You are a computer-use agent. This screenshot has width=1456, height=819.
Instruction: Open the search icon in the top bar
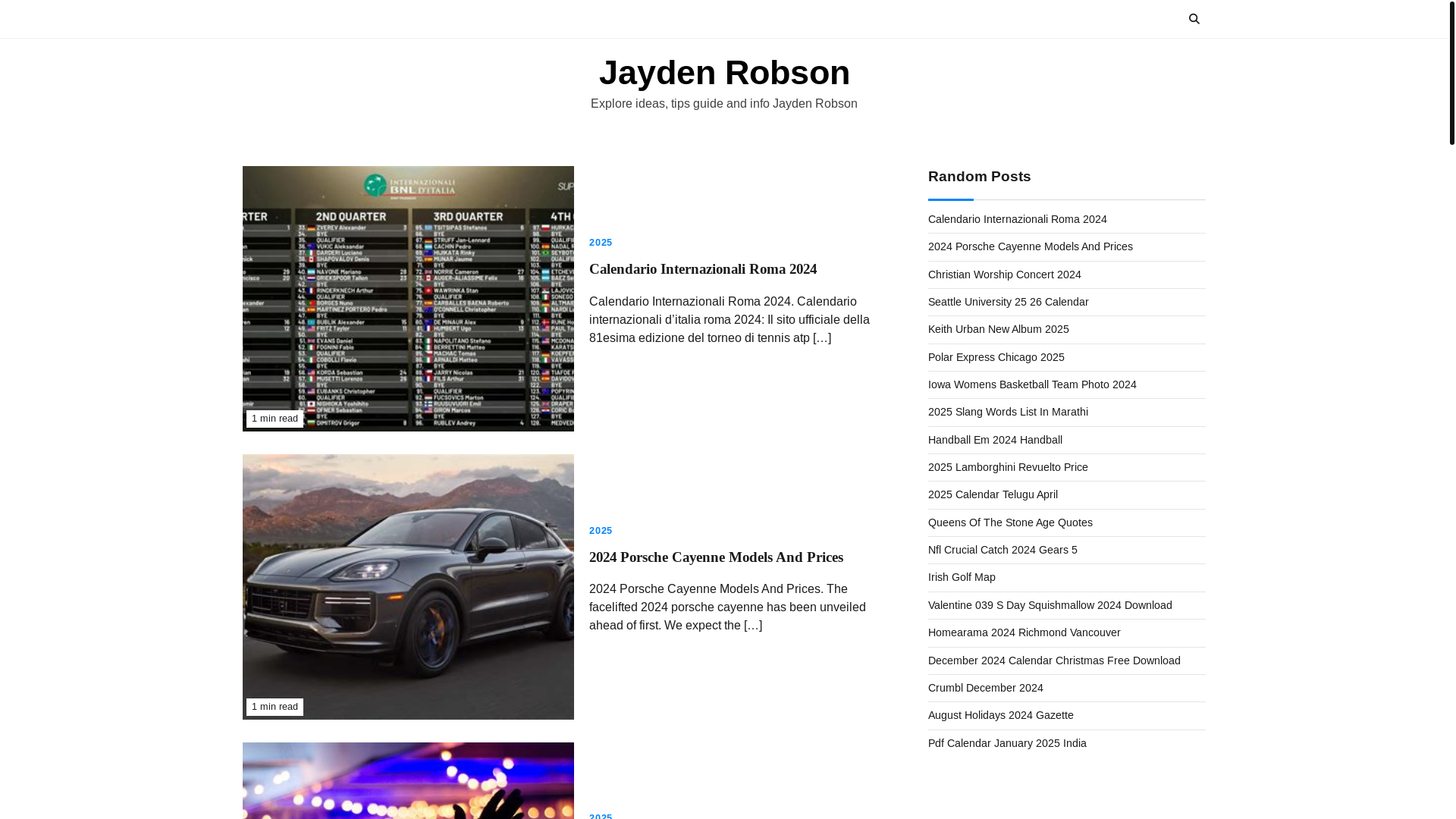point(1194,19)
